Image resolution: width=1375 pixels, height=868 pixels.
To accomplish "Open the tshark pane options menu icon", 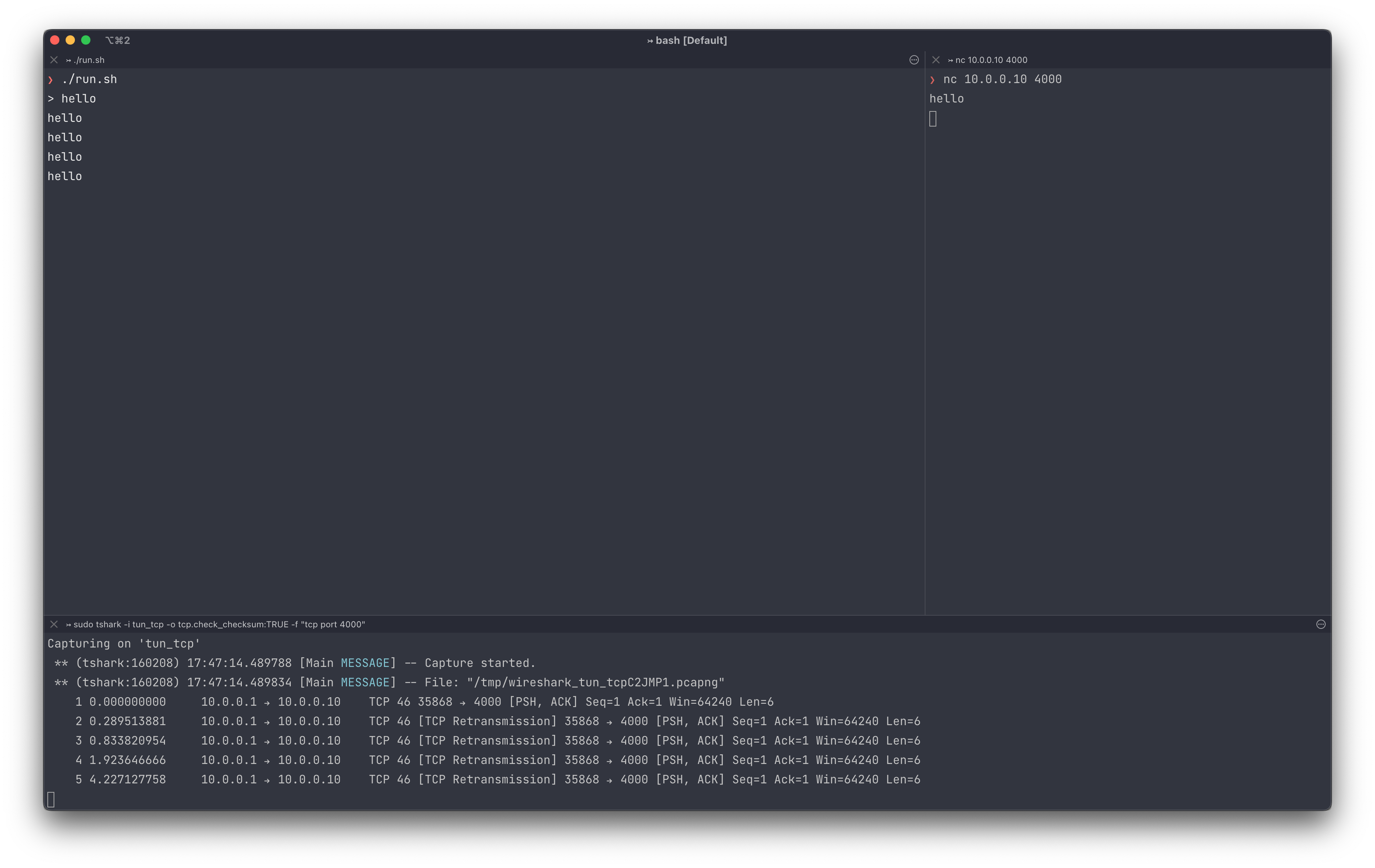I will point(1321,624).
